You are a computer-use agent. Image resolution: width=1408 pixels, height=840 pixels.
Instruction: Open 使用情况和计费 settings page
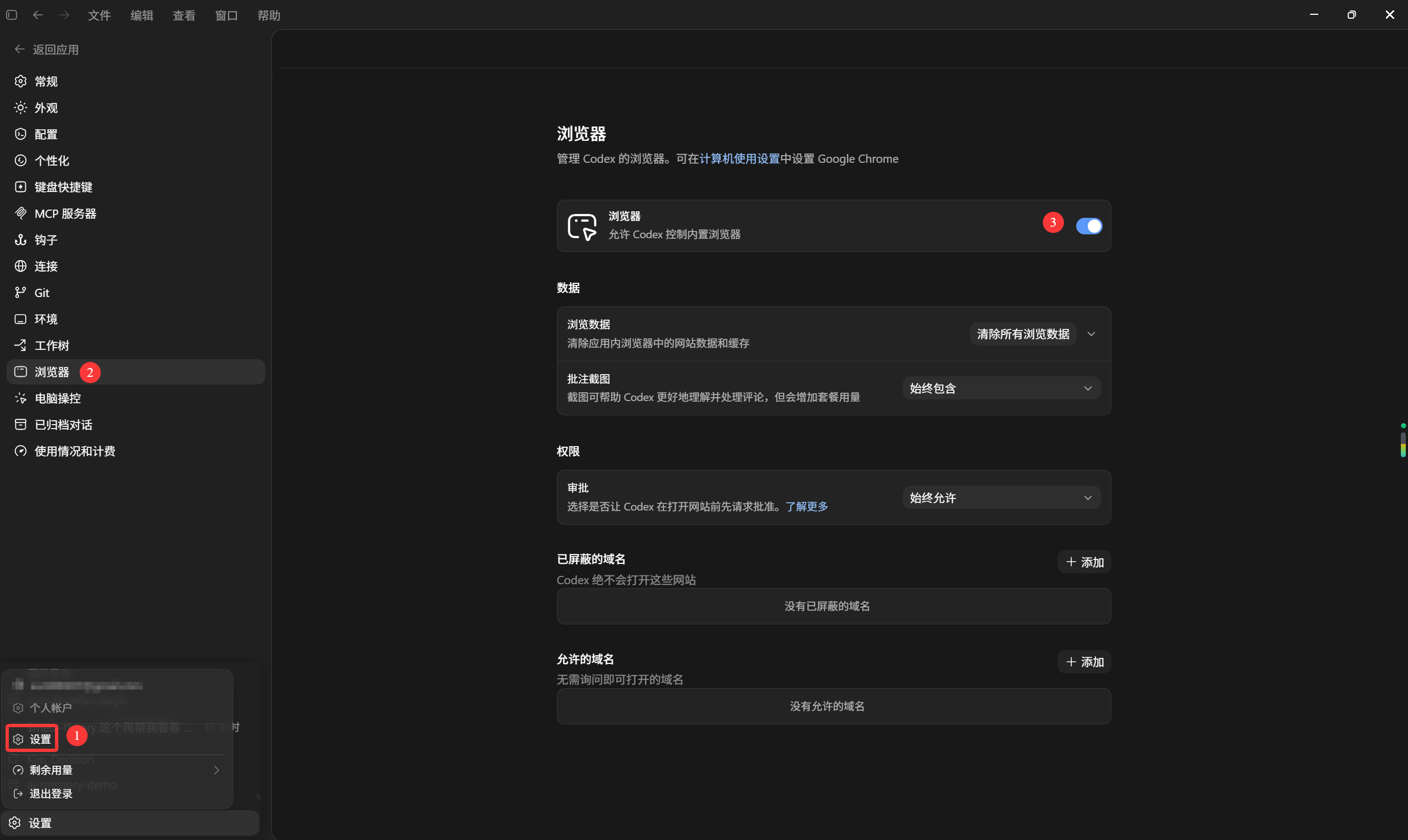click(135, 451)
